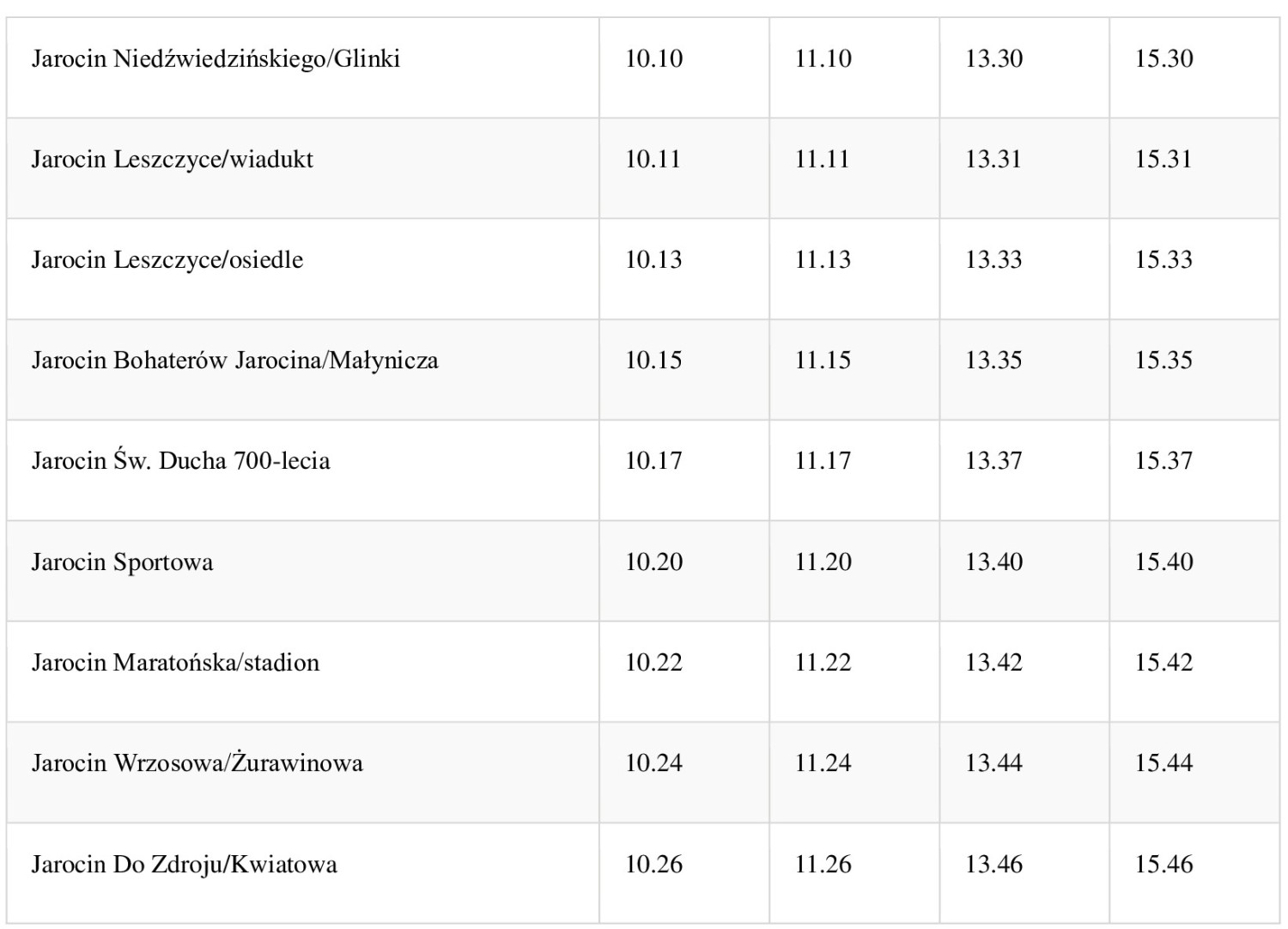
Task: Select the 15.44 departure time
Action: point(1163,763)
